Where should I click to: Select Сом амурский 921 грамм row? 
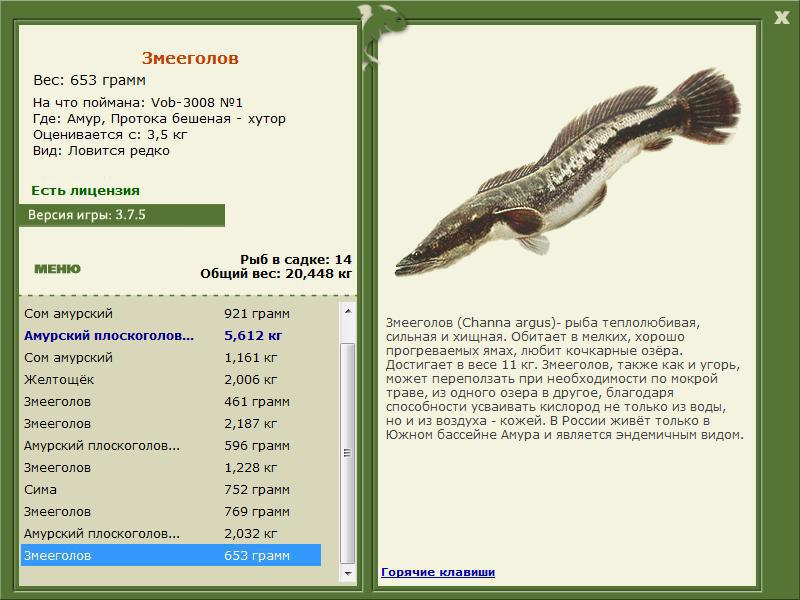[x=171, y=313]
